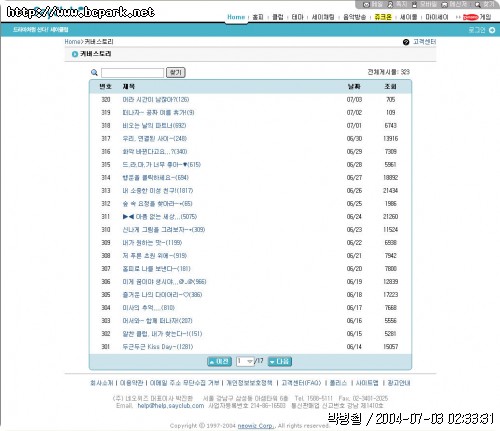Open the envelope icon fourth in top utility bar
Viewport: 500px width, 431px height.
(x=444, y=5)
